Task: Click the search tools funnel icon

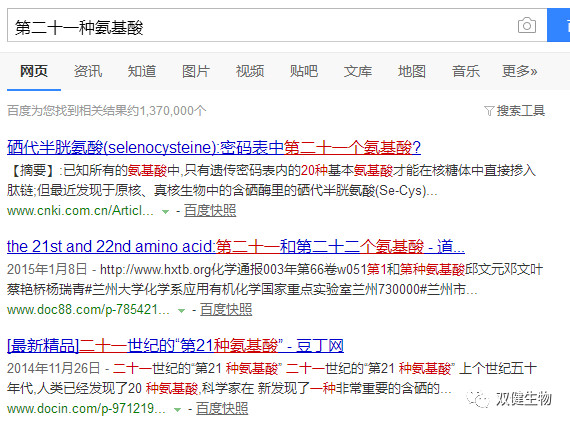Action: coord(489,111)
